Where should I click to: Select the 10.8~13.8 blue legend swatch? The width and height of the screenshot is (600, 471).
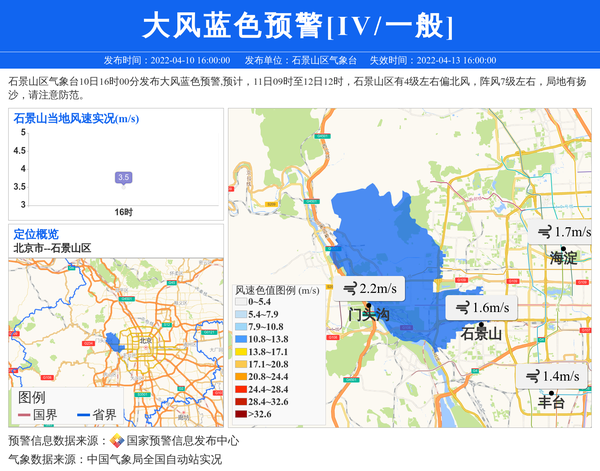(x=241, y=339)
